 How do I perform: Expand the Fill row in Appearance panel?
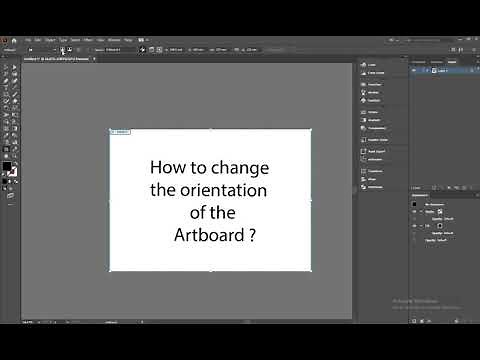421,226
